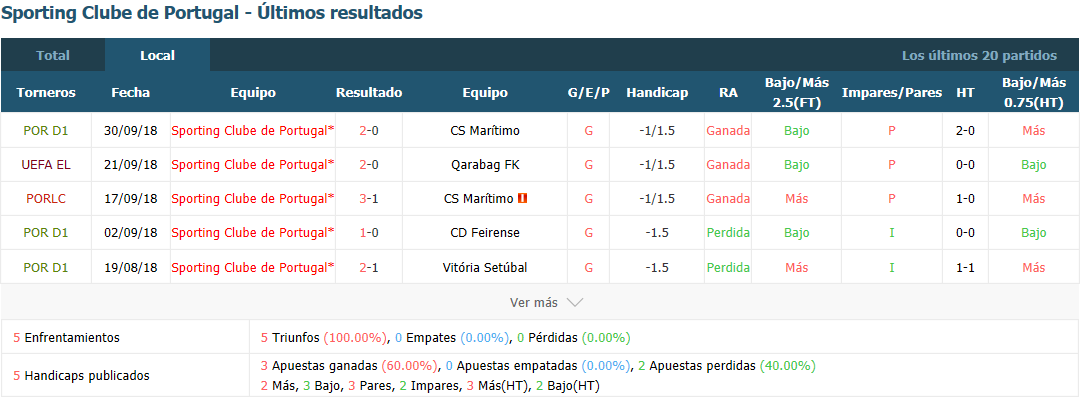Expand the Ver más chevron arrow
Screen dimensions: 1084x398
click(574, 303)
